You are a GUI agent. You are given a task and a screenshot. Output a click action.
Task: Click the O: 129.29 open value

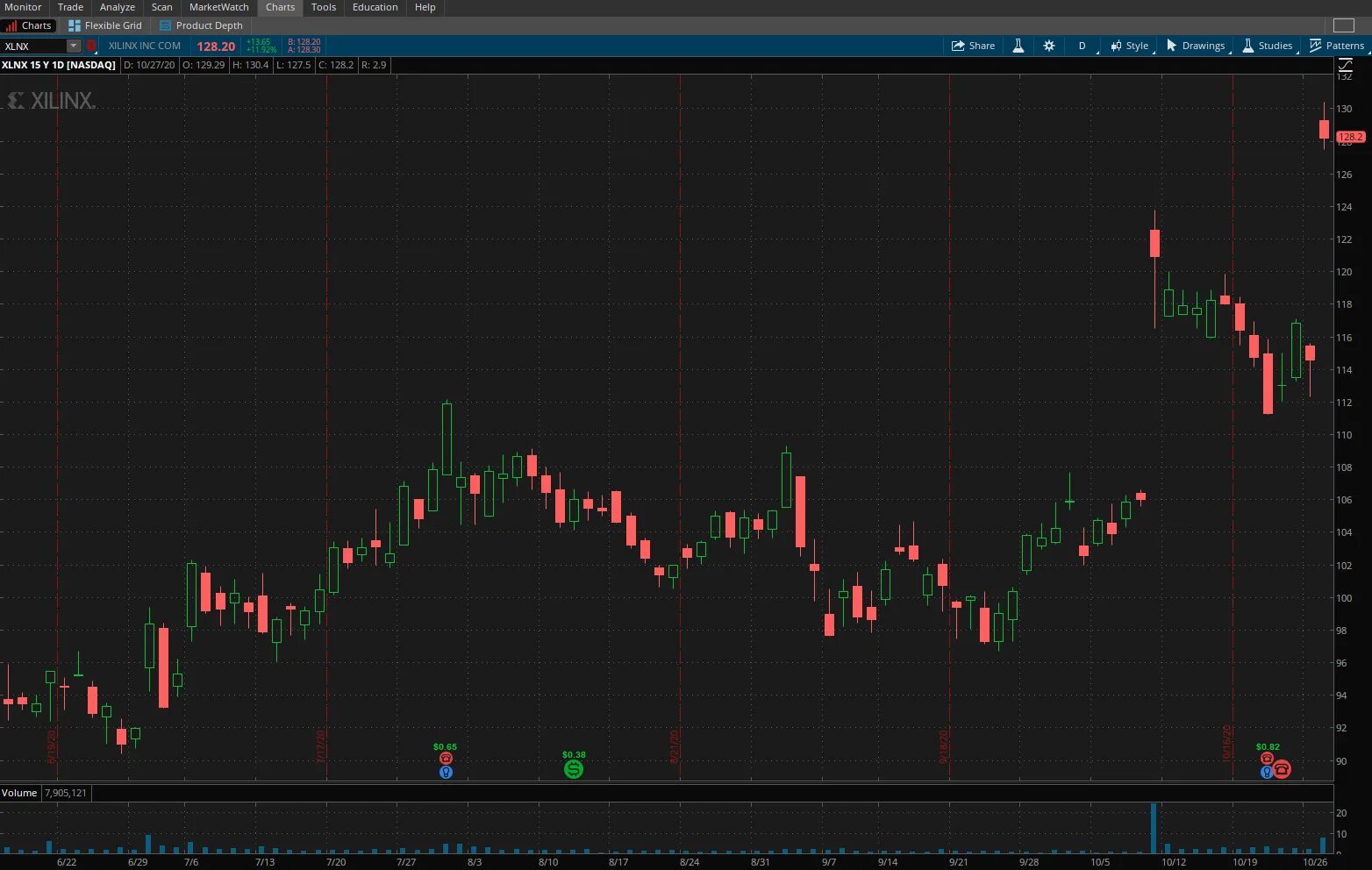[x=204, y=65]
